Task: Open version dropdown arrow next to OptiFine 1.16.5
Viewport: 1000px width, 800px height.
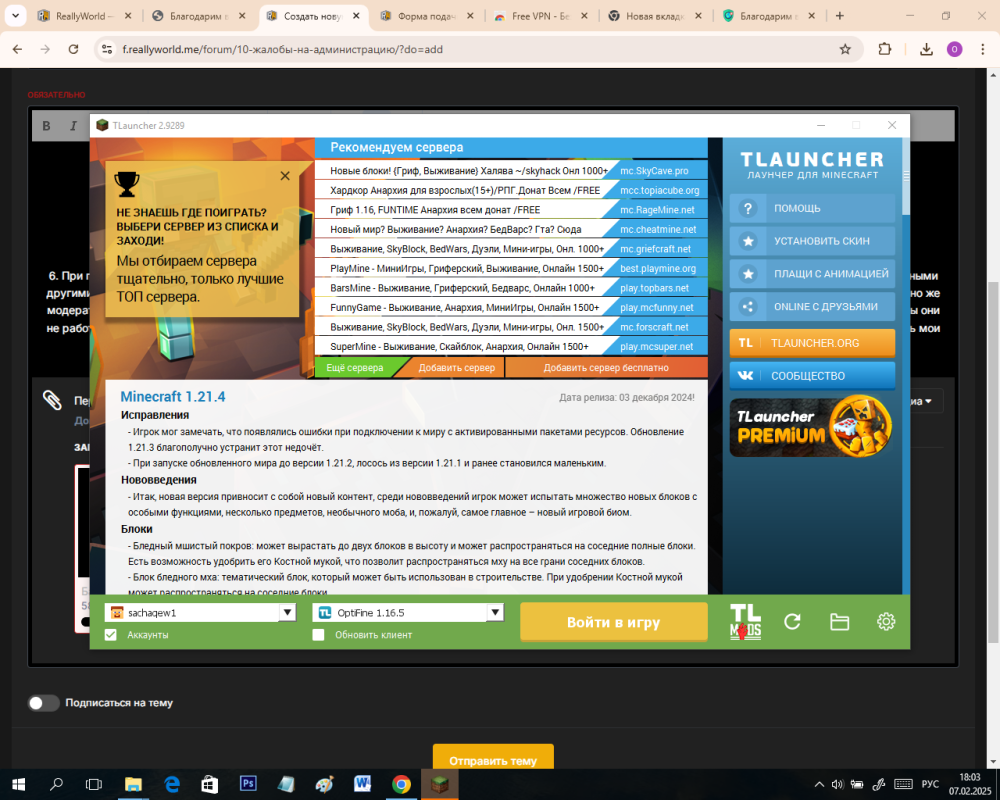Action: point(496,612)
